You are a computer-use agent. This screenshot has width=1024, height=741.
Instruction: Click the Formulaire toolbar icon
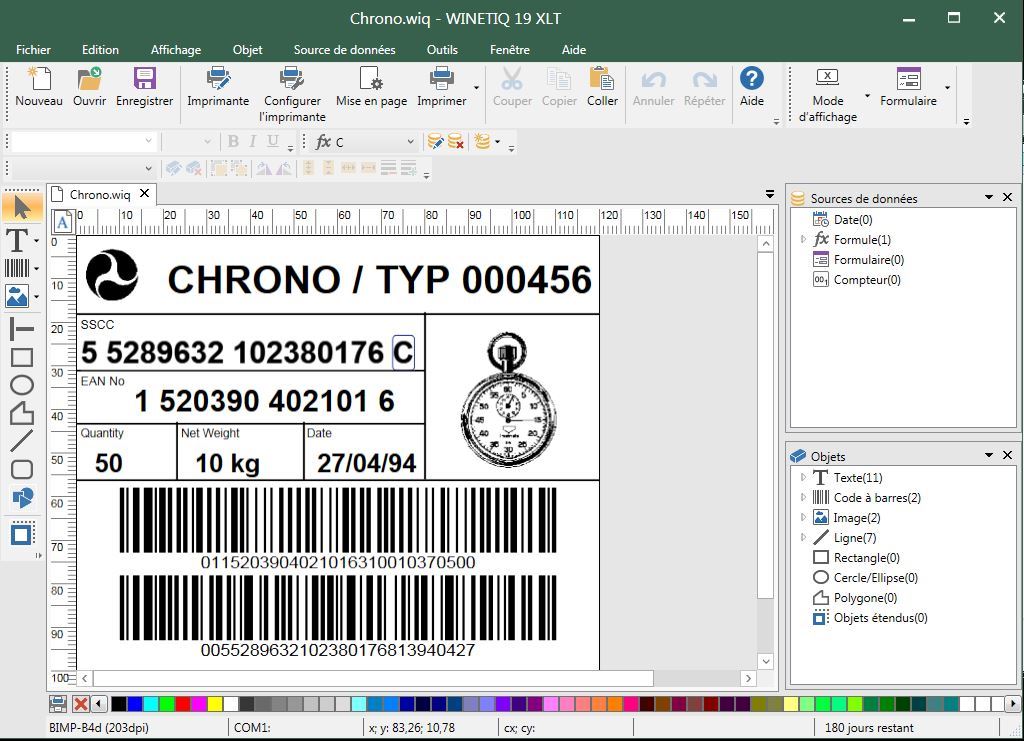click(x=908, y=79)
